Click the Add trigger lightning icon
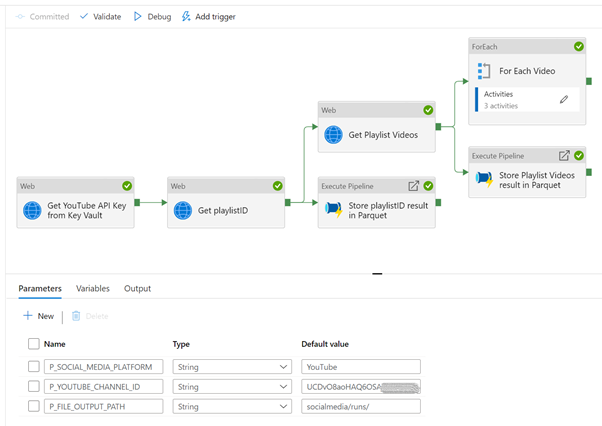Image resolution: width=602 pixels, height=426 pixels. coord(187,17)
